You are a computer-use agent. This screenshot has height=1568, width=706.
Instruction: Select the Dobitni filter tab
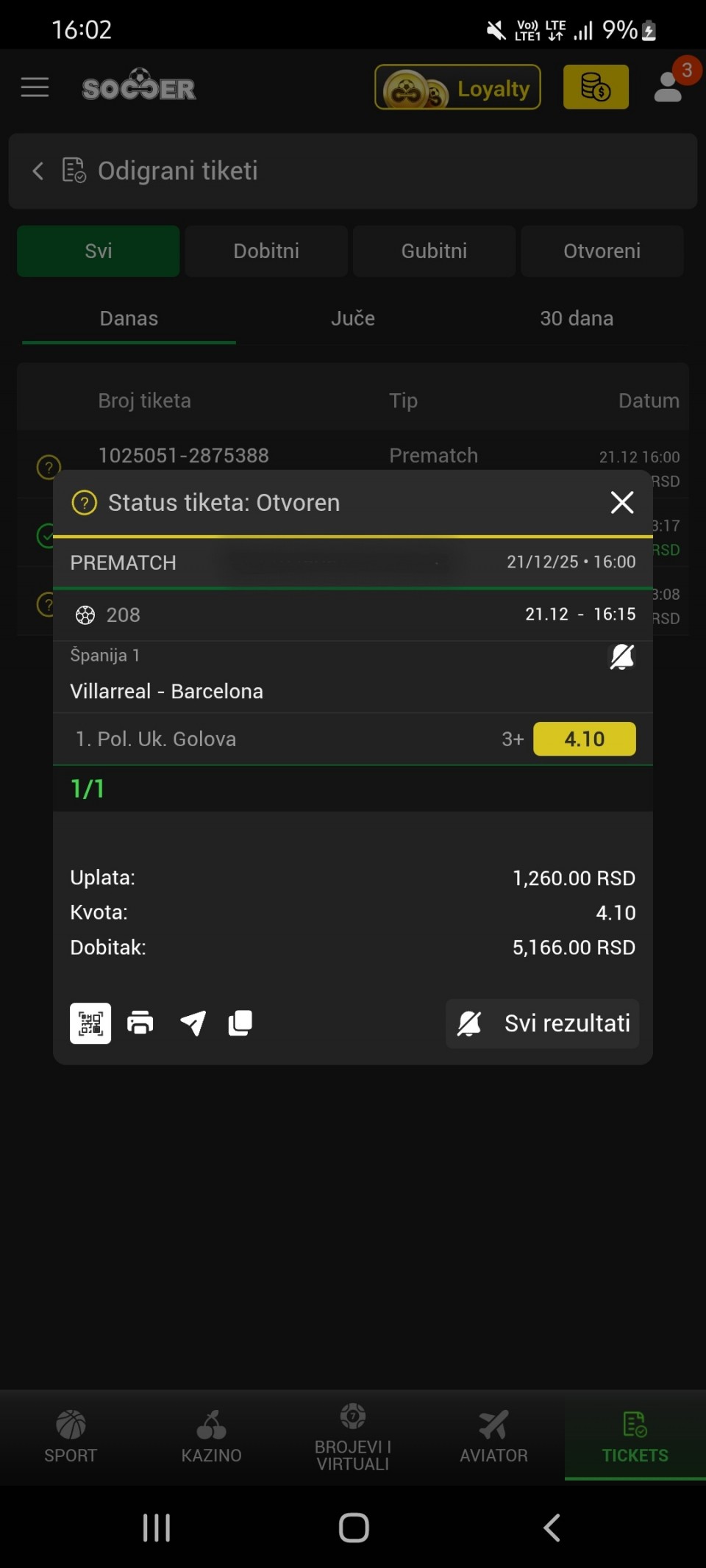pos(266,251)
